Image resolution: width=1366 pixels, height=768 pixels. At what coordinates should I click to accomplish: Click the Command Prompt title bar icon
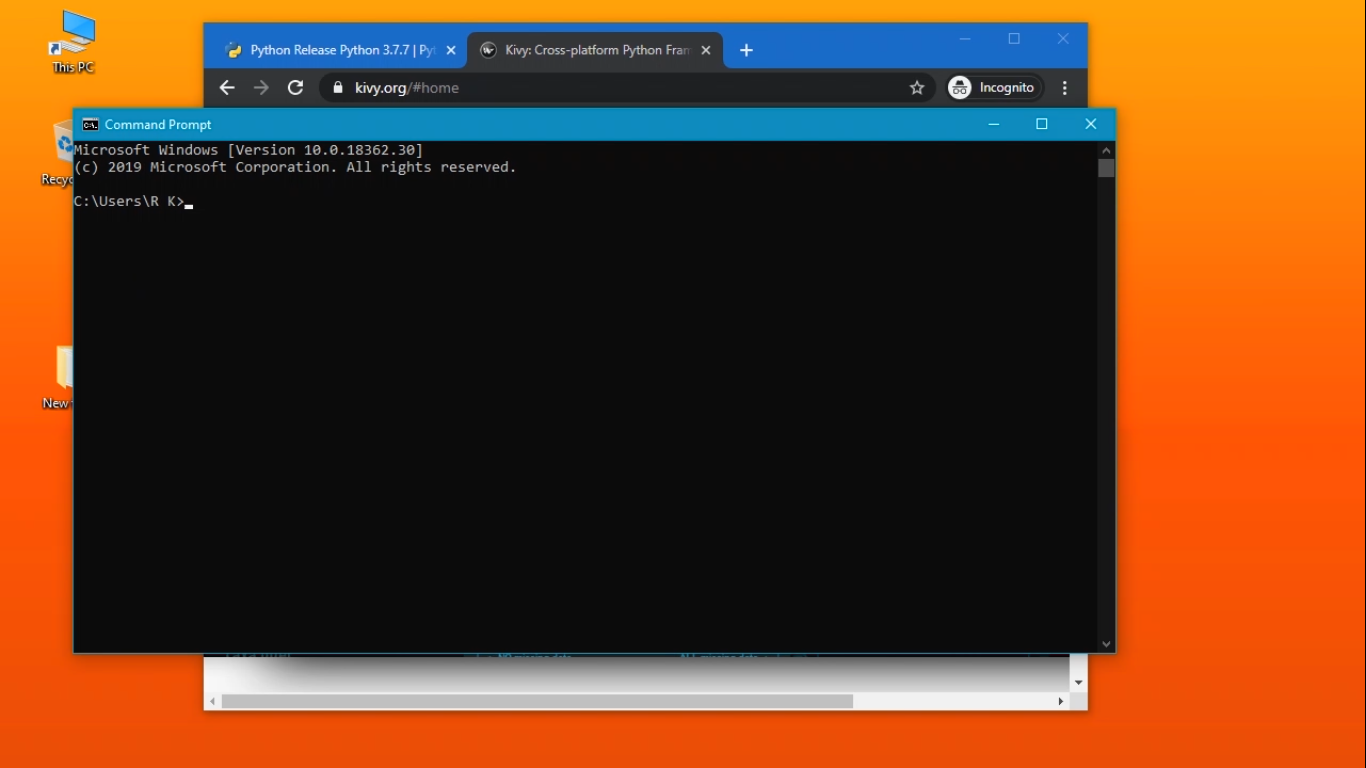89,124
